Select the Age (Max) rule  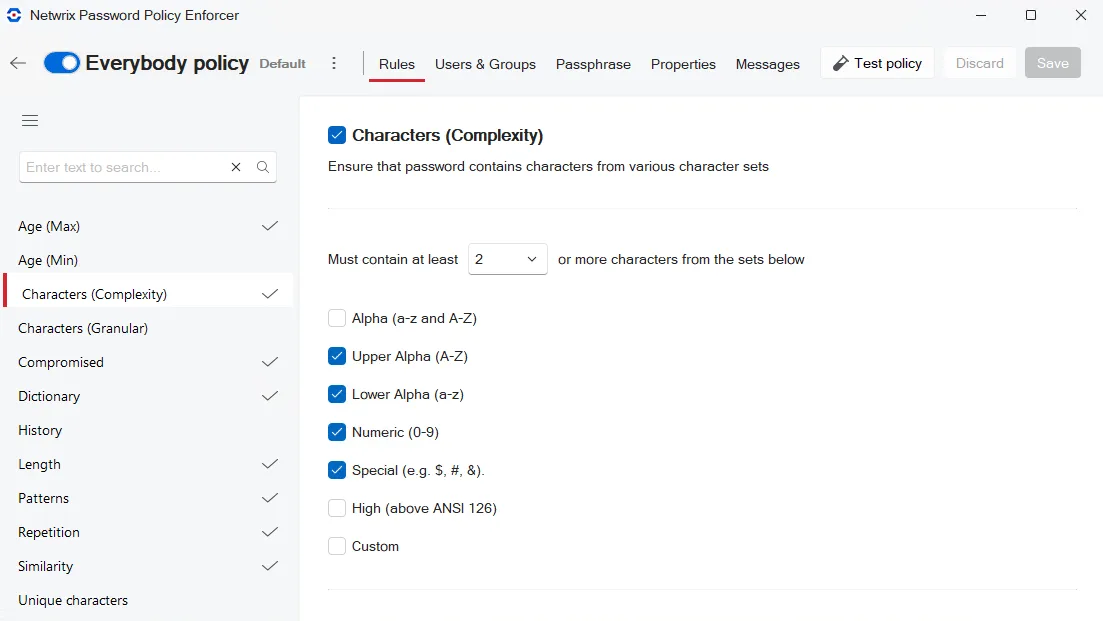(x=148, y=226)
